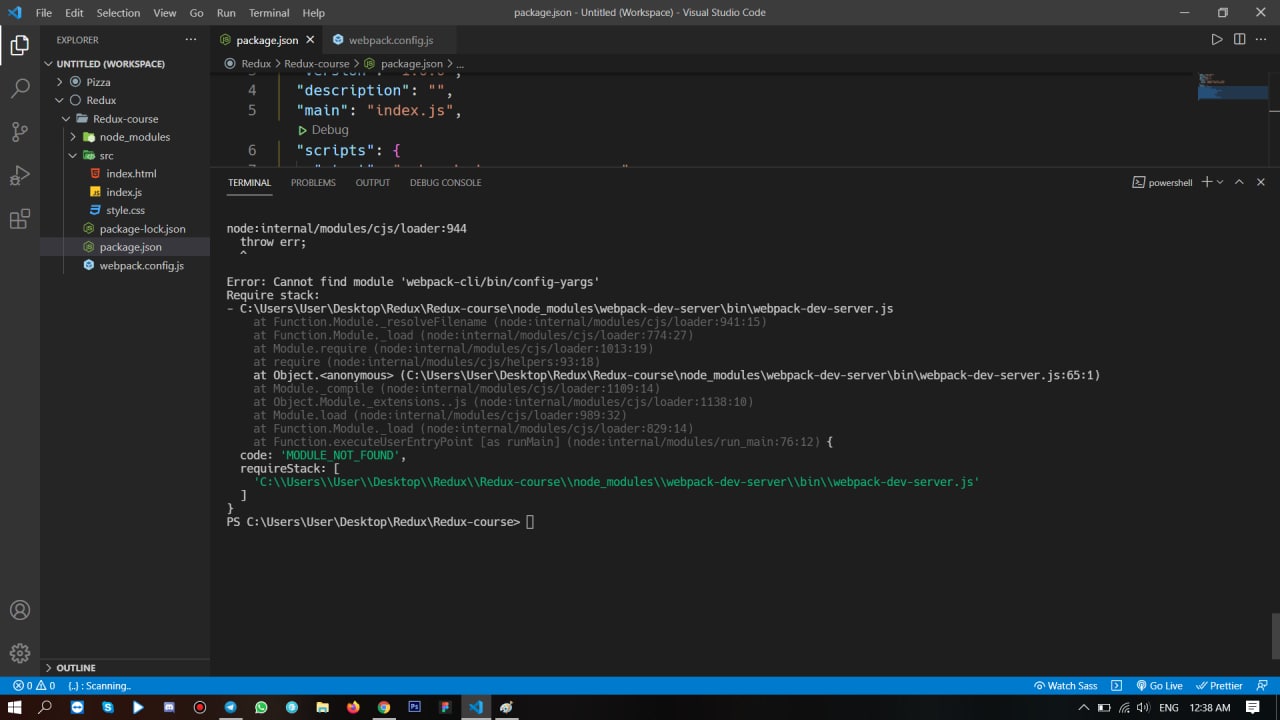Open the Search view in activity bar
Screen dimensions: 1280x720
click(19, 88)
